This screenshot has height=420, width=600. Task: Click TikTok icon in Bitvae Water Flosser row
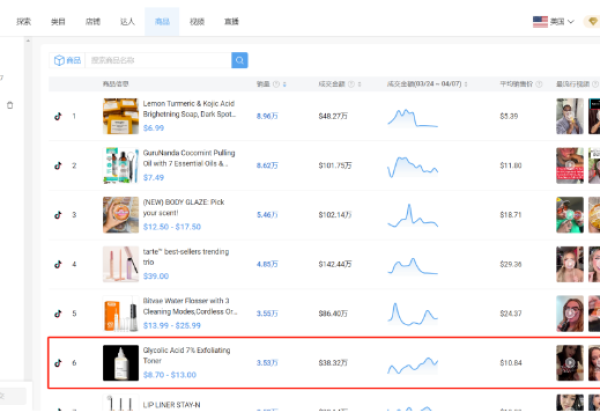(58, 314)
